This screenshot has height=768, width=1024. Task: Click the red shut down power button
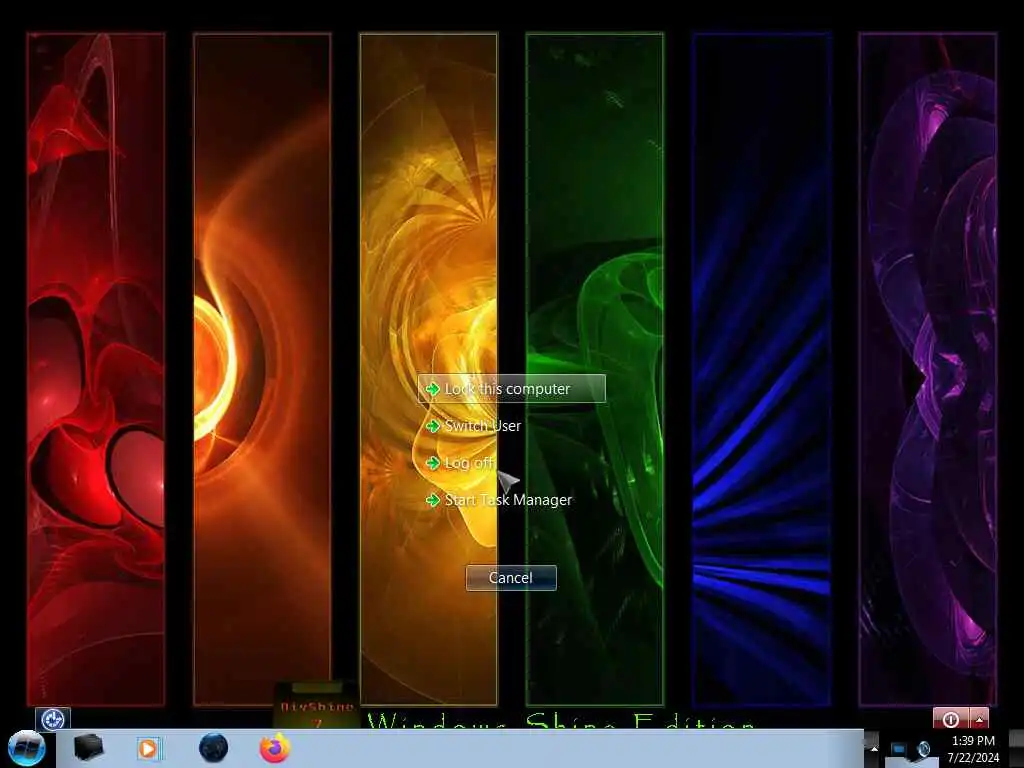point(951,719)
